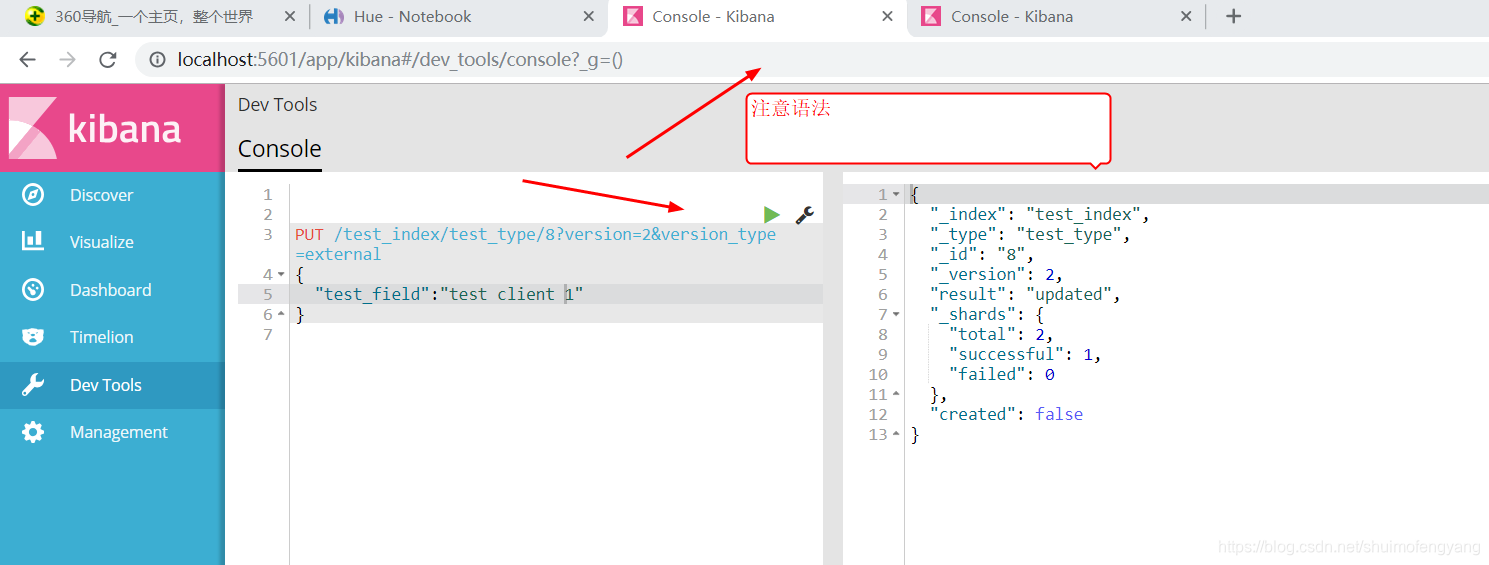Go forward with the browser forward arrow
This screenshot has height=565, width=1489.
pos(67,60)
